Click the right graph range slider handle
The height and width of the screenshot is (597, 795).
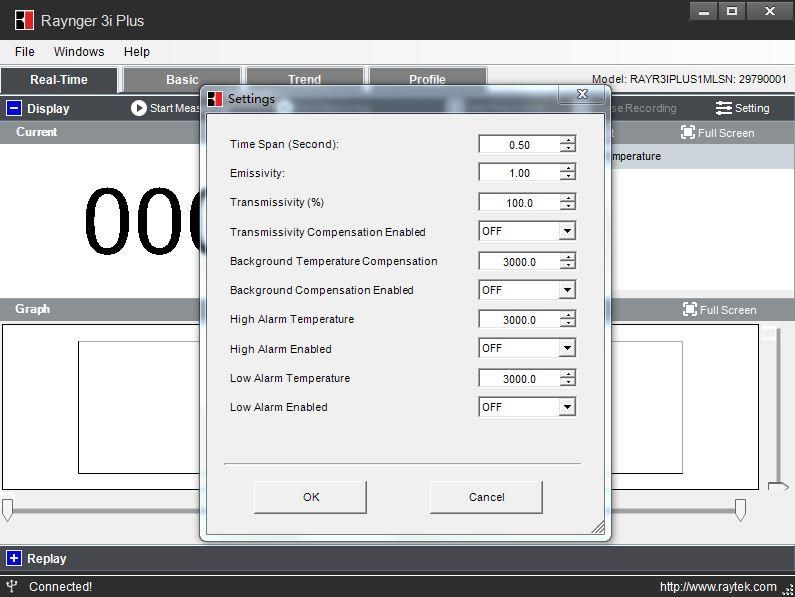[x=740, y=510]
